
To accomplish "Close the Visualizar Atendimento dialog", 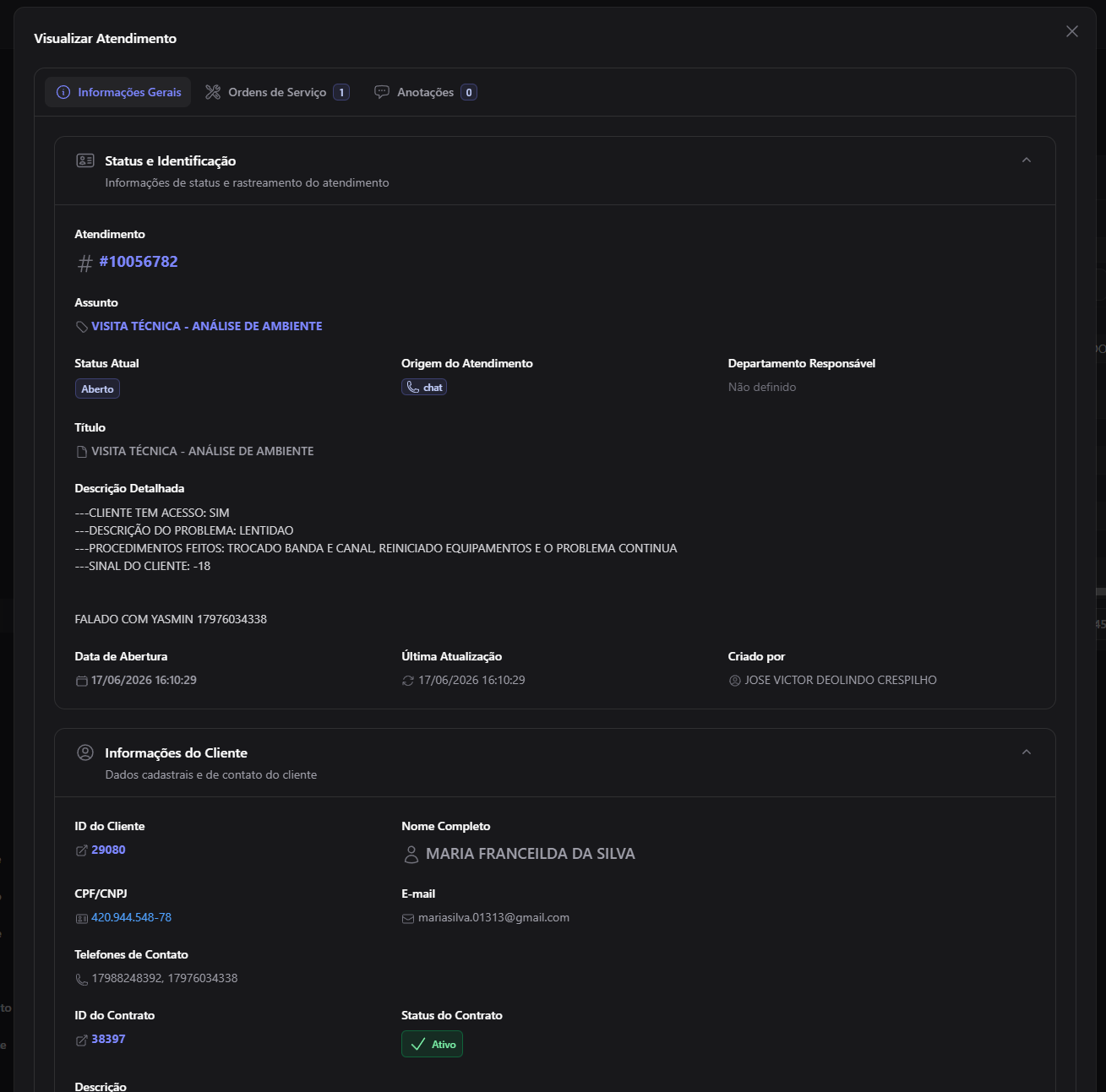I will click(x=1072, y=31).
